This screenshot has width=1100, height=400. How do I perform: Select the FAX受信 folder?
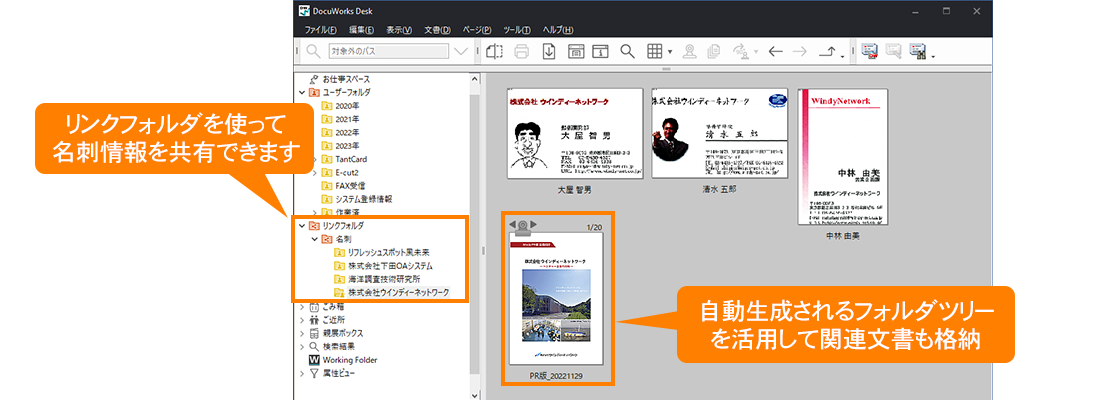(351, 186)
